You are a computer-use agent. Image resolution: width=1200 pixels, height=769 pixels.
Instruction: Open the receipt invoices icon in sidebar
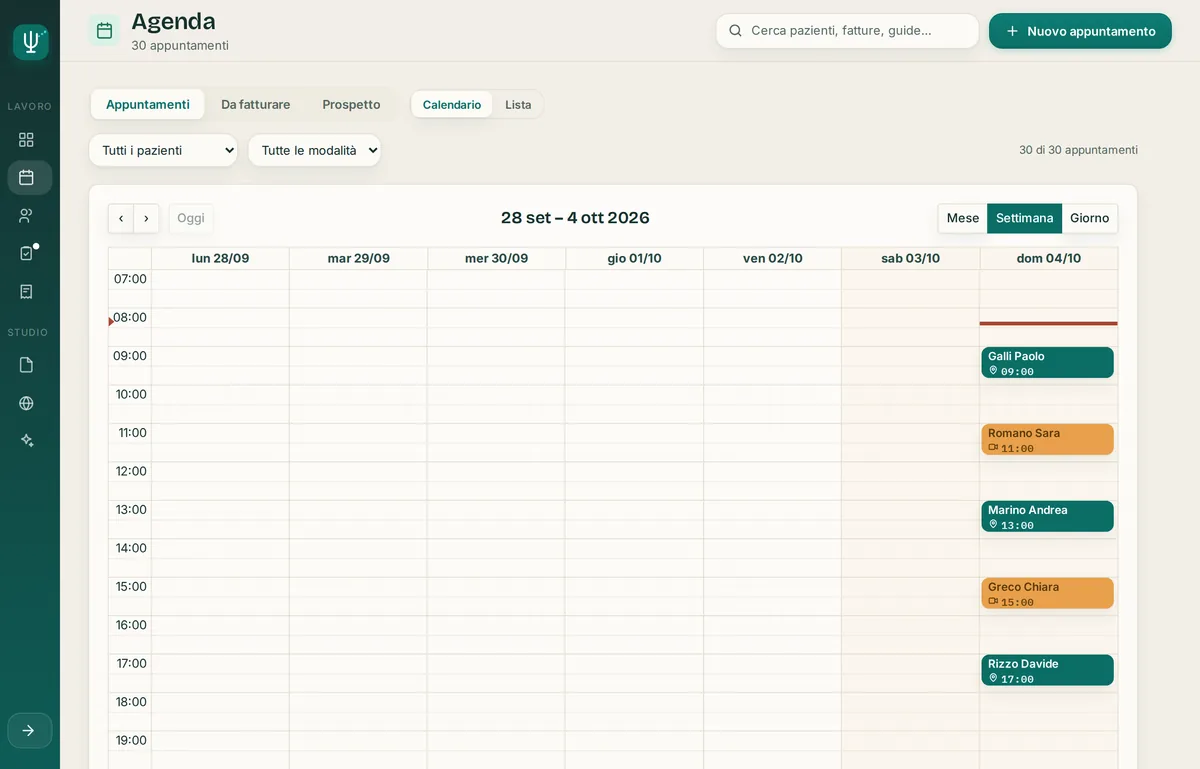click(27, 291)
